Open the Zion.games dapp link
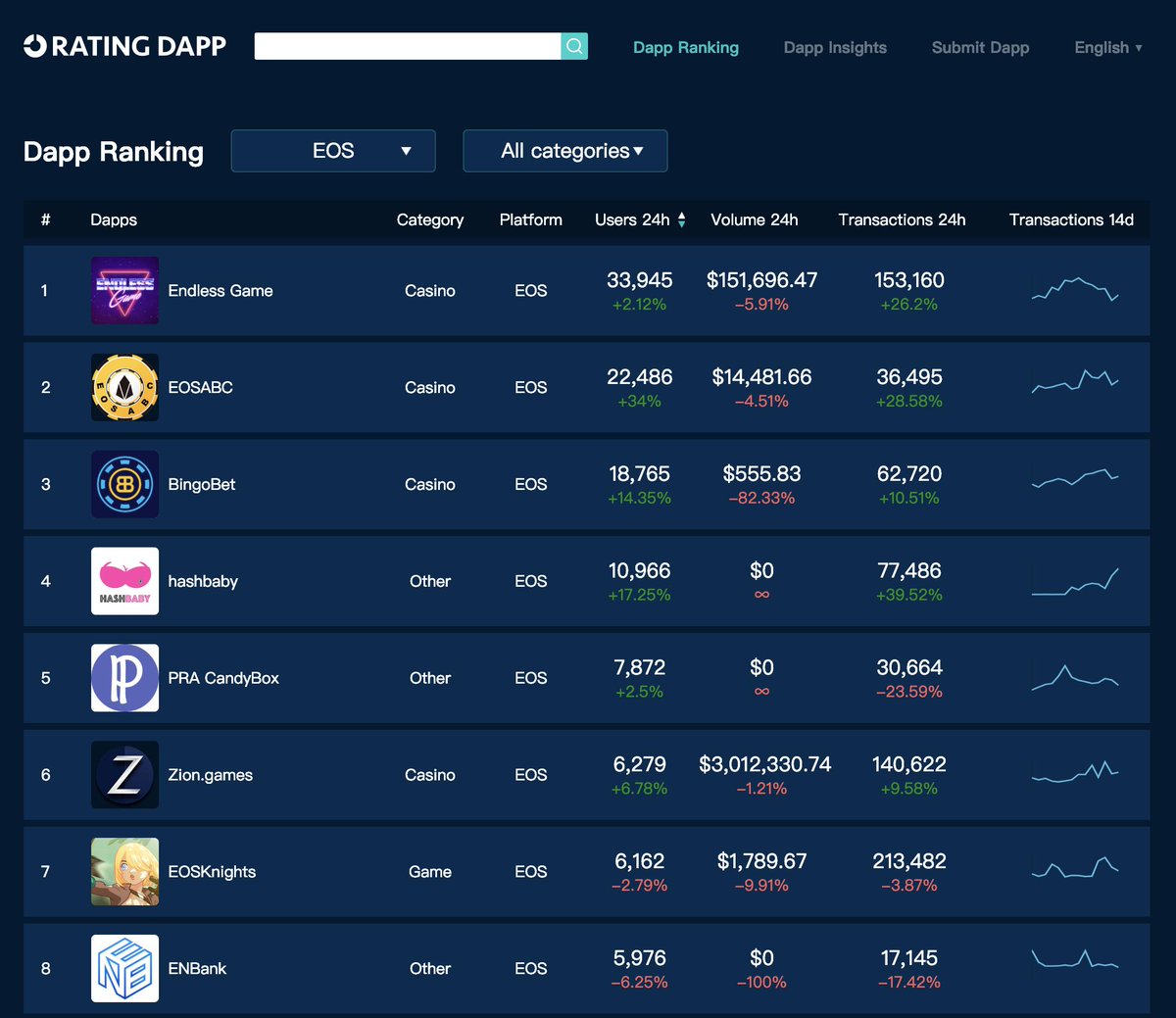Viewport: 1176px width, 1018px height. coord(211,775)
